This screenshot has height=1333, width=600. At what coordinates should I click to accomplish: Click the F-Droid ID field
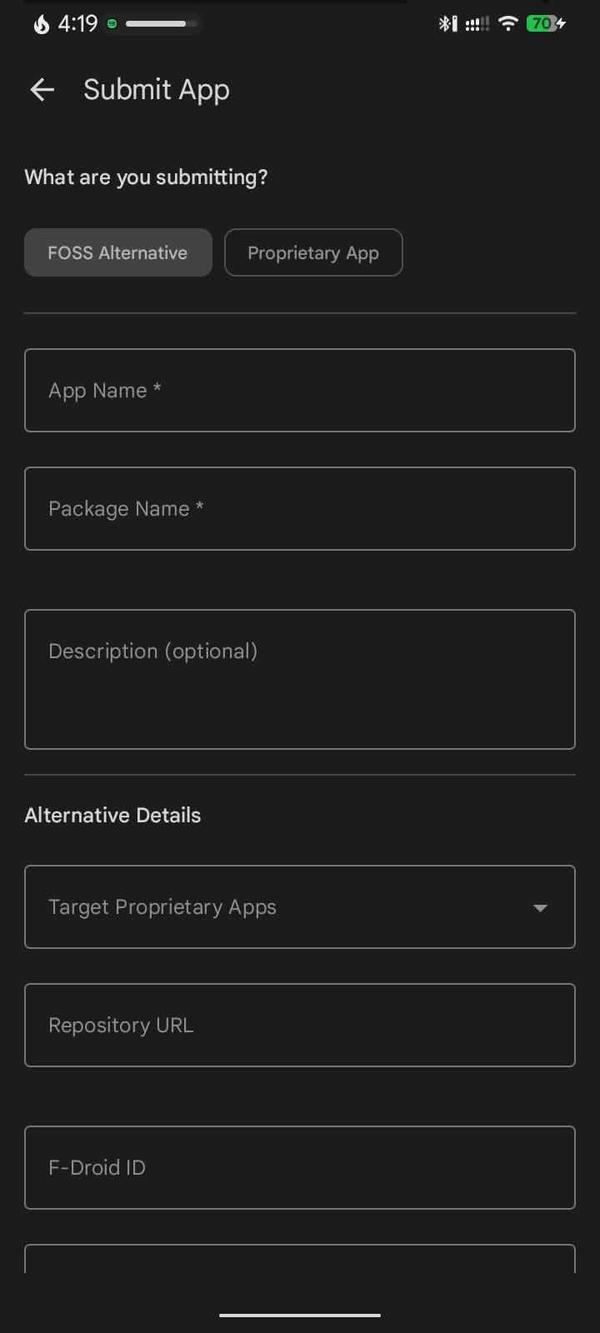click(x=300, y=1167)
